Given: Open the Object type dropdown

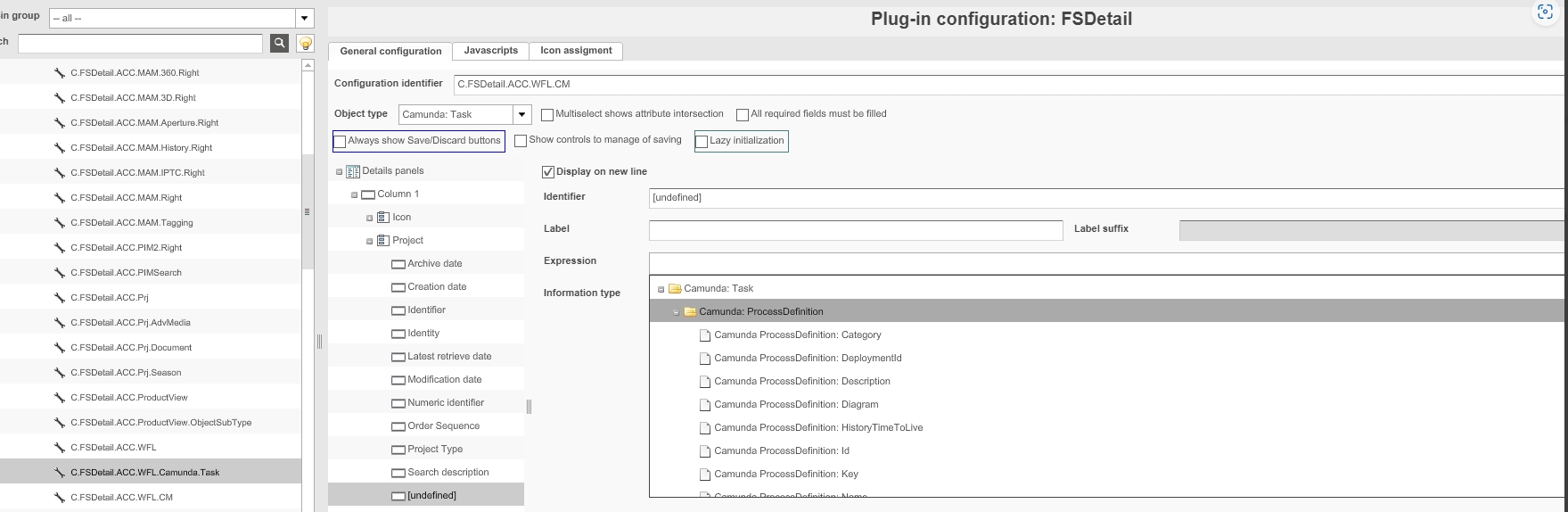Looking at the screenshot, I should 522,114.
